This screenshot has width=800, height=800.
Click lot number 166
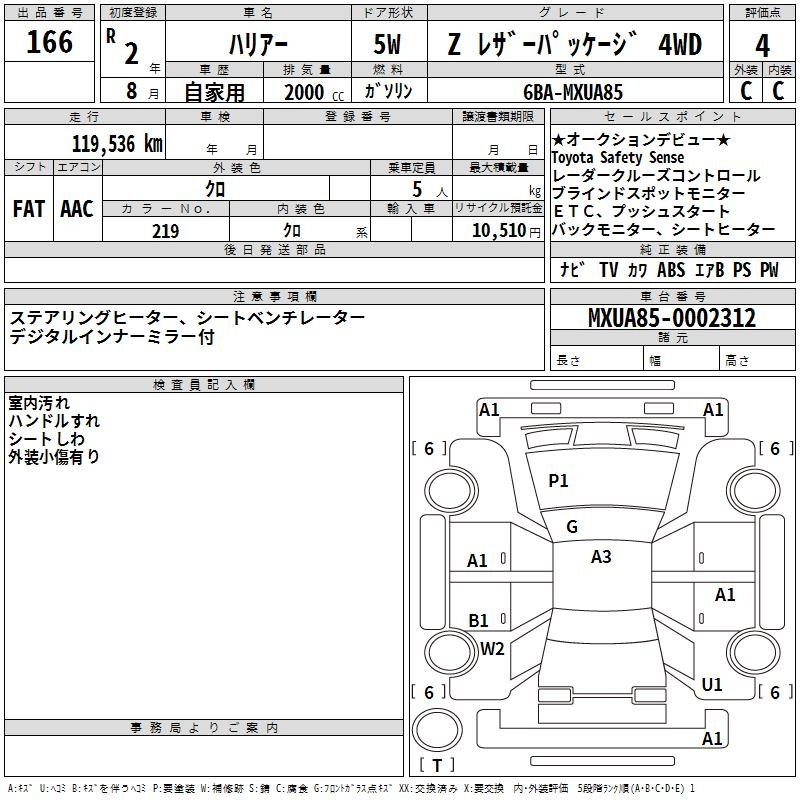50,43
